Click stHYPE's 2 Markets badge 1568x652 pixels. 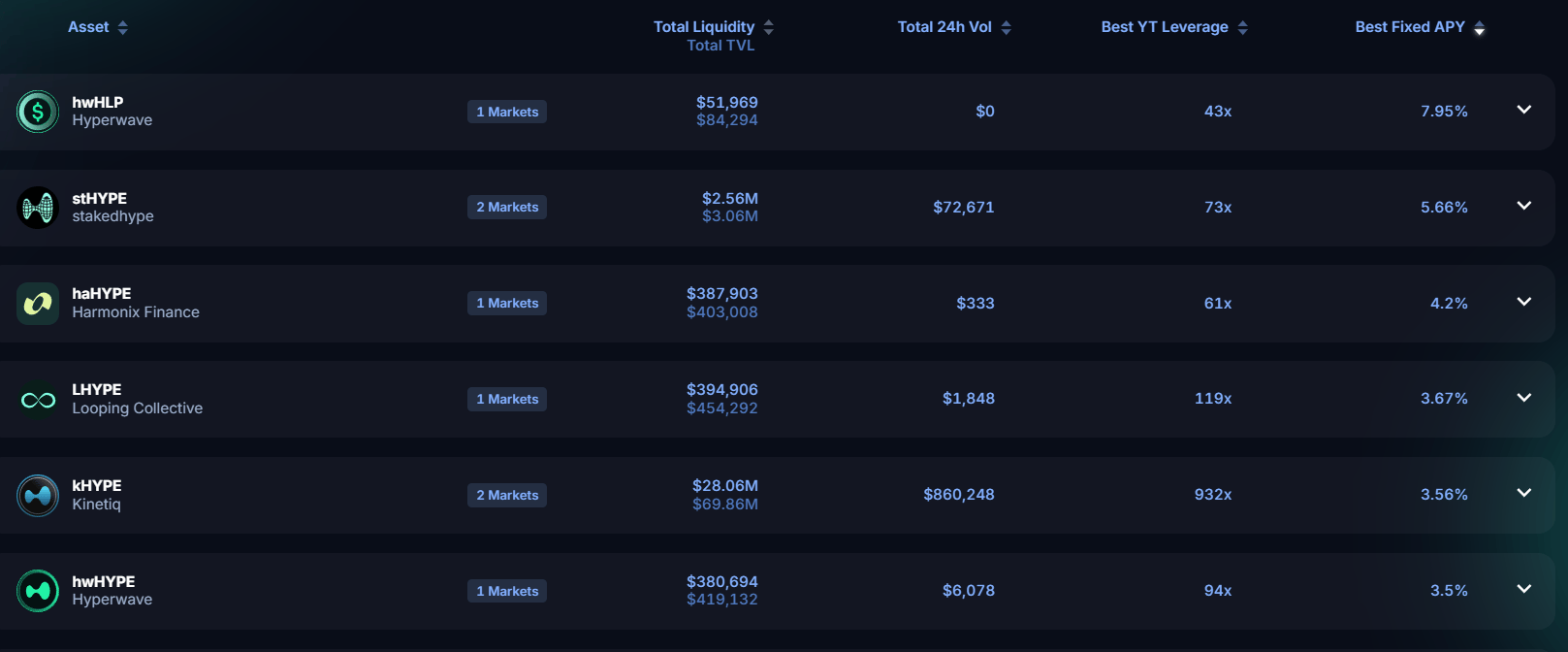507,208
